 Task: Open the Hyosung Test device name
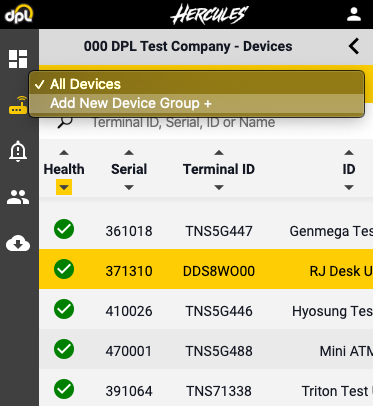click(332, 311)
